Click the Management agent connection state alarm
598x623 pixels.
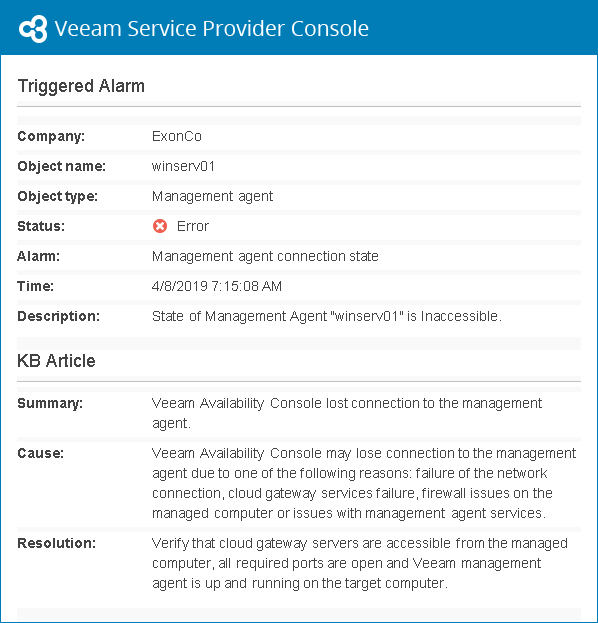pyautogui.click(x=265, y=256)
